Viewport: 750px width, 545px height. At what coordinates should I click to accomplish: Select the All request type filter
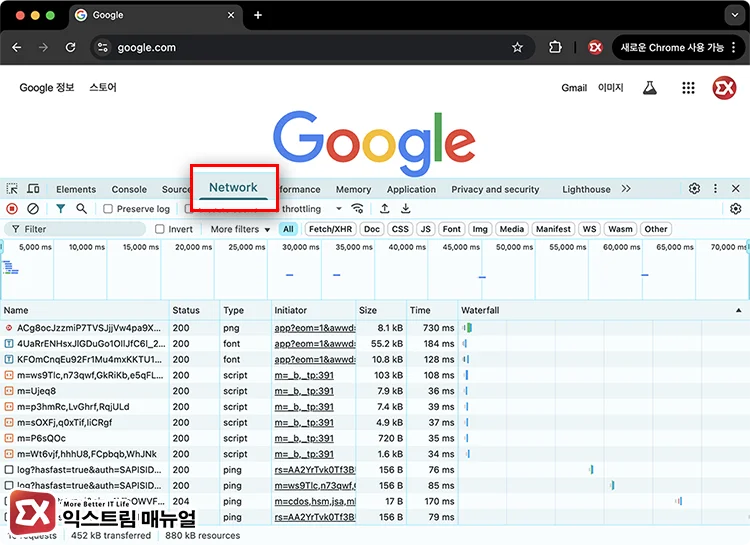tap(288, 229)
